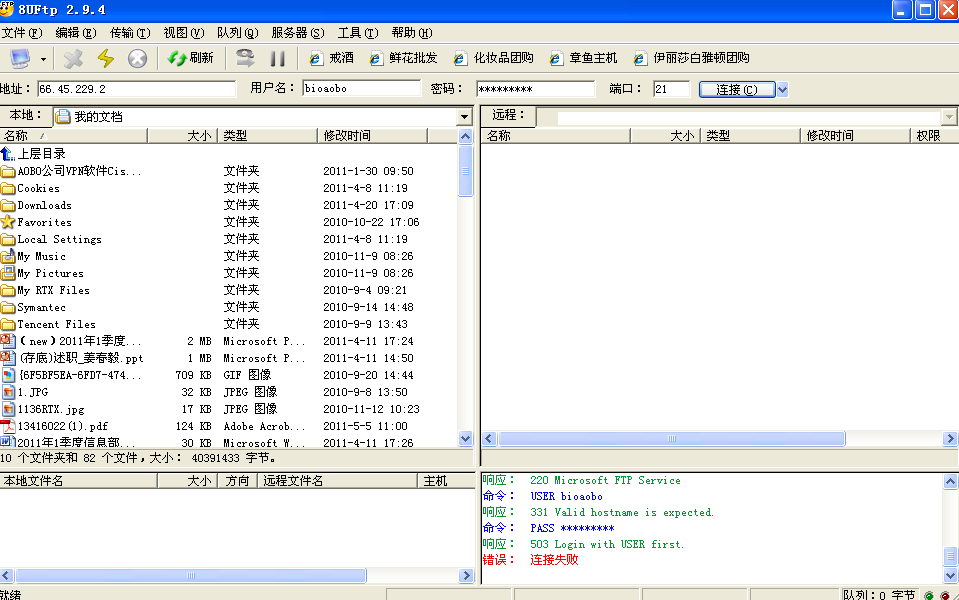Image resolution: width=959 pixels, height=600 pixels.
Task: Sort local files by 修改时间 column
Action: coord(373,135)
